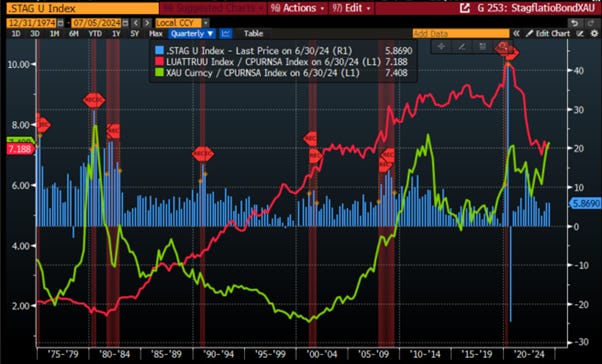Select the 1Y range tab

(116, 34)
